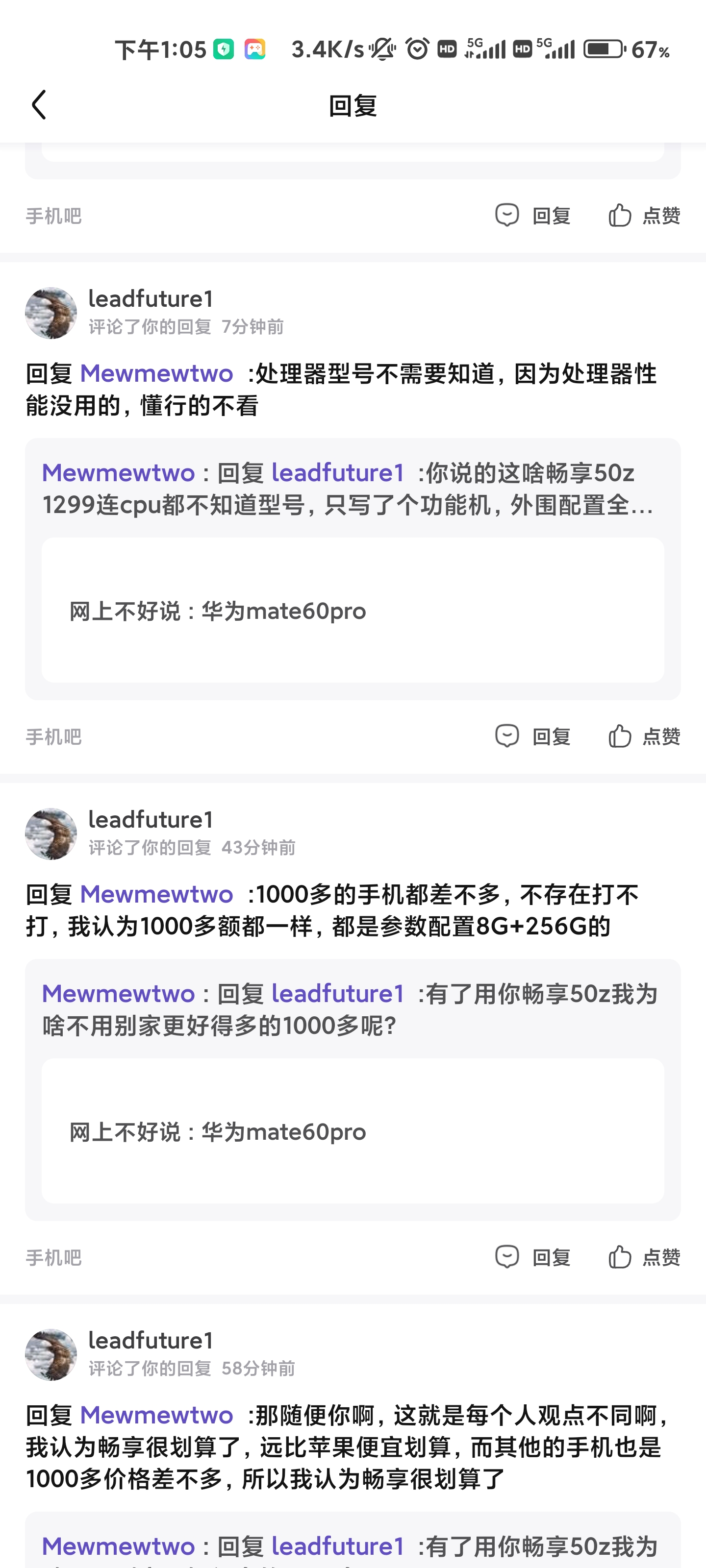The height and width of the screenshot is (1568, 706).
Task: Open Mewmewtwo mention in the 1000多 comment
Action: [156, 894]
